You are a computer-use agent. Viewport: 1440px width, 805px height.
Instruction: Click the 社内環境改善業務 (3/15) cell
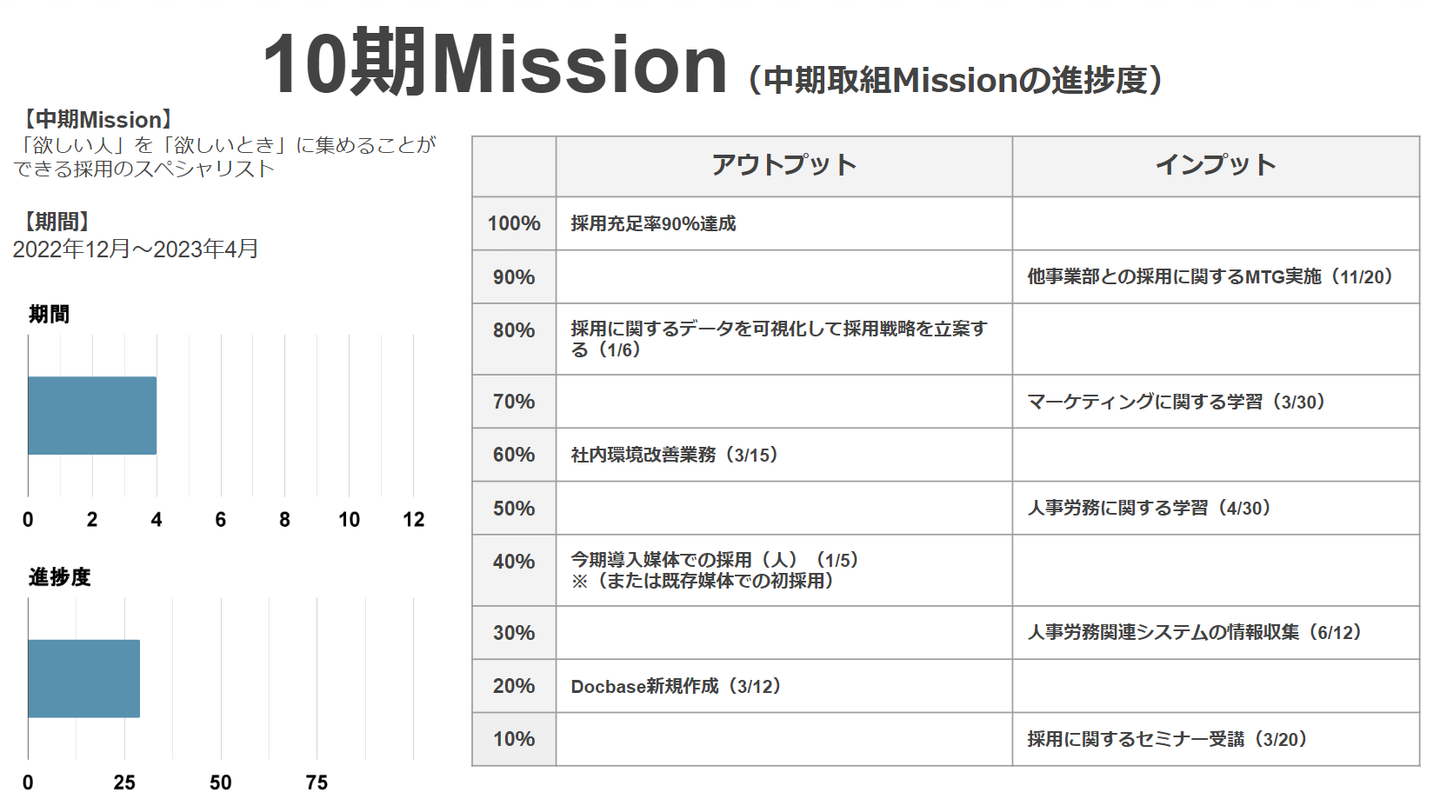[673, 455]
